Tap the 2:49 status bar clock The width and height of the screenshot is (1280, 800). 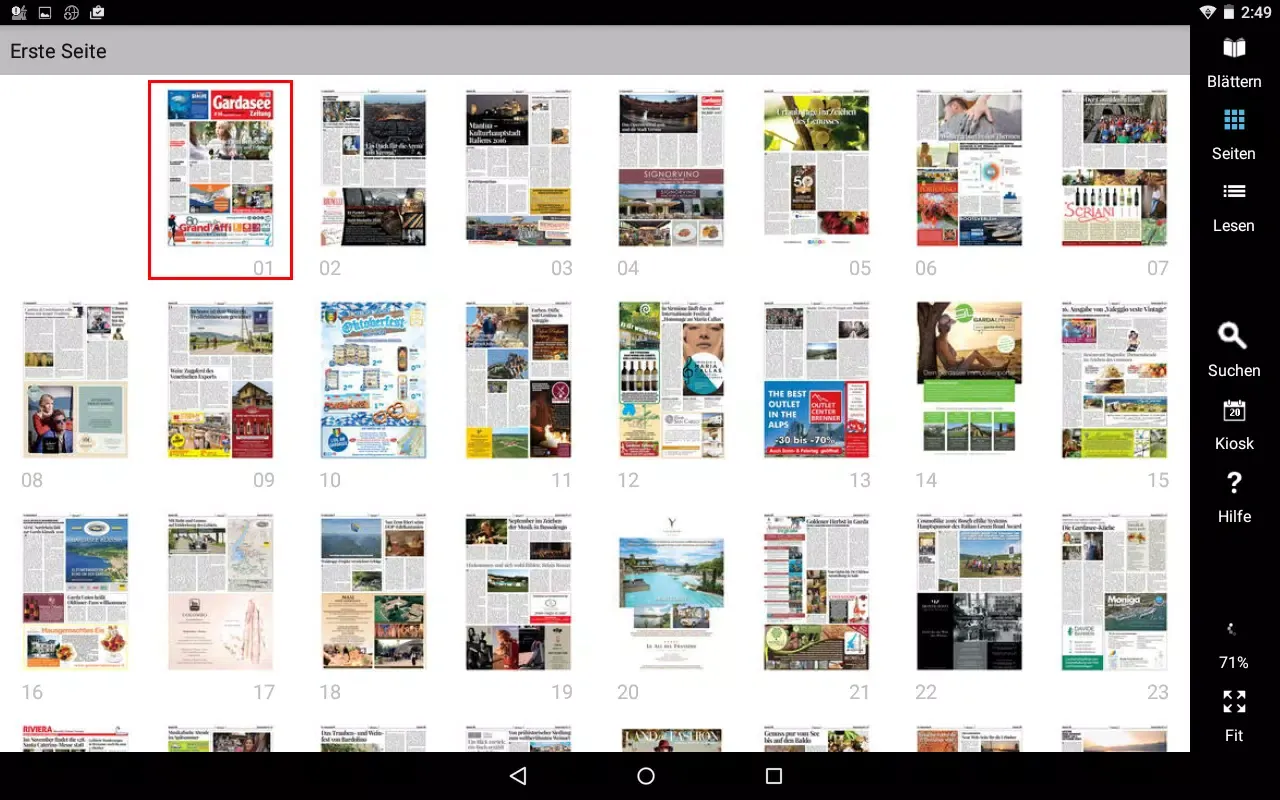click(x=1256, y=12)
